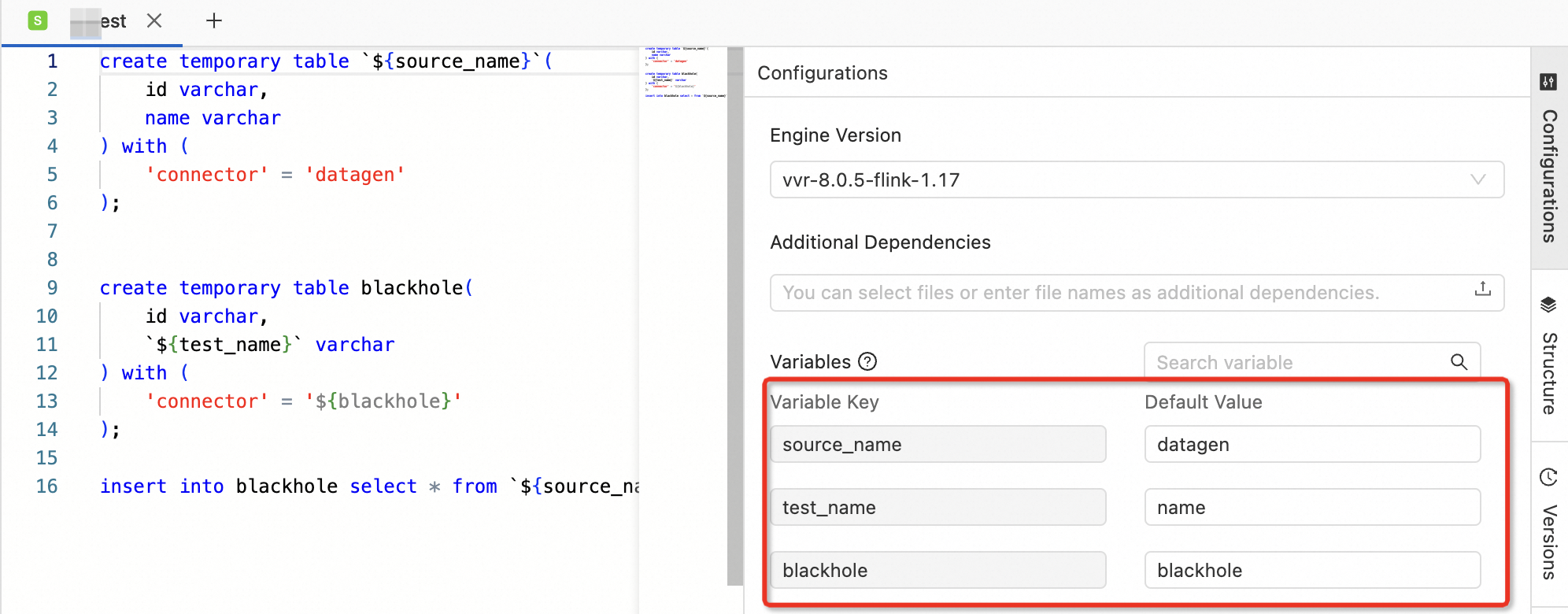Click the upload icon in Additional Dependencies
This screenshot has height=614, width=1568.
pyautogui.click(x=1483, y=289)
